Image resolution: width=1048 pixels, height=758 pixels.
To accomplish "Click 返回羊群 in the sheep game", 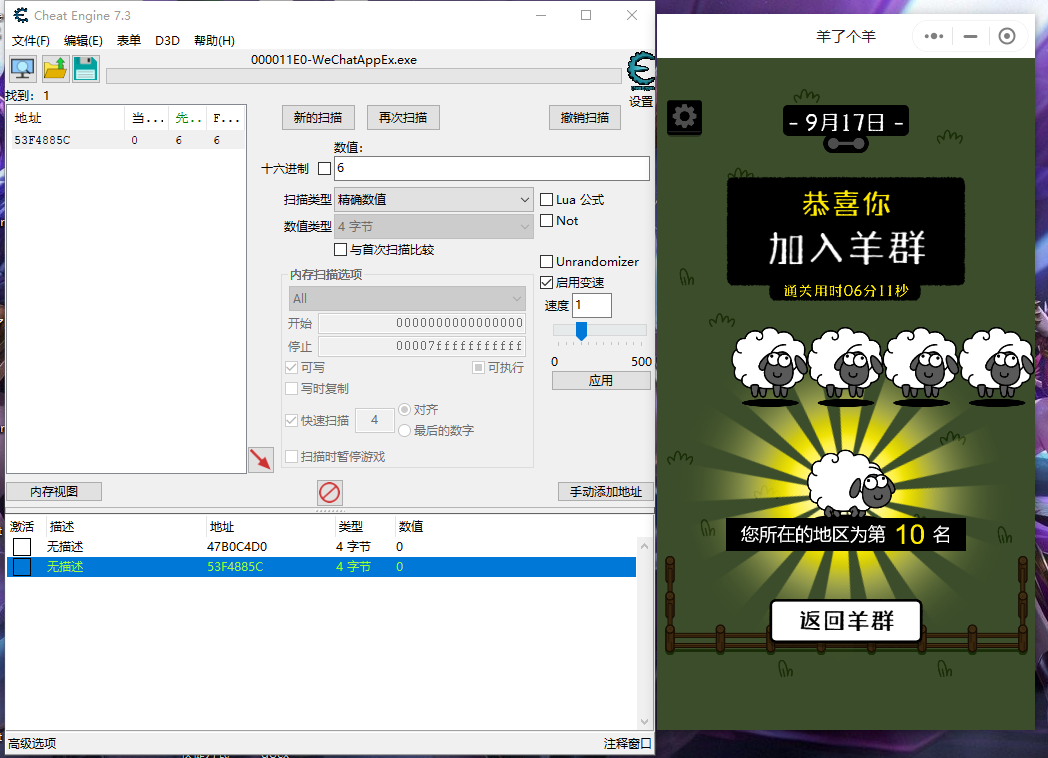I will coord(845,620).
